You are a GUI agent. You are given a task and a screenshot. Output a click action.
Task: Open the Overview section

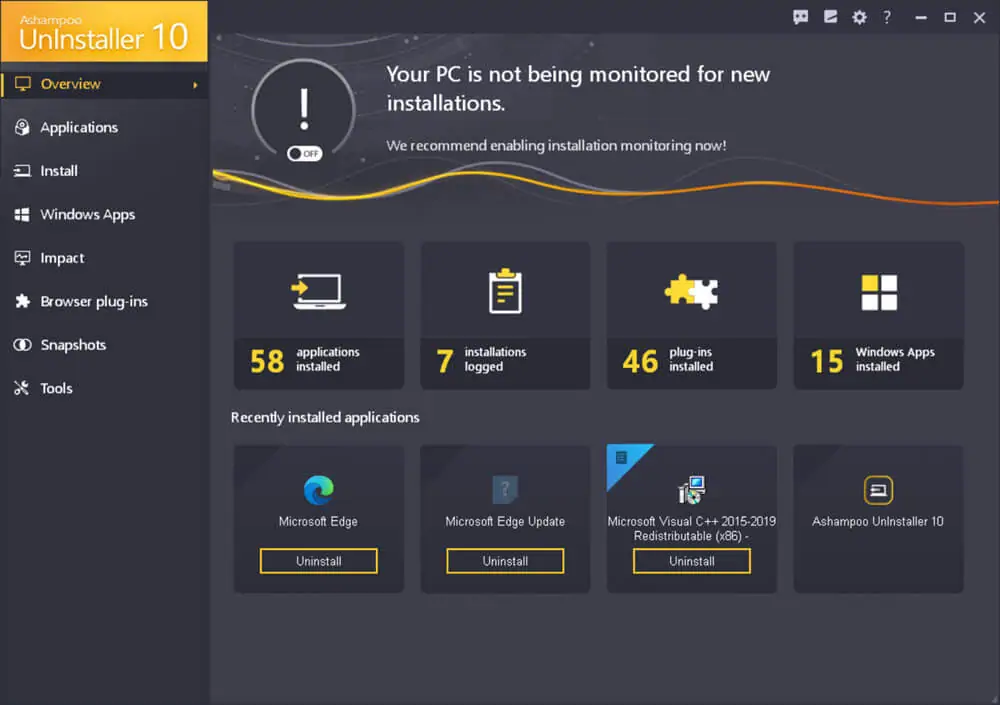point(104,84)
